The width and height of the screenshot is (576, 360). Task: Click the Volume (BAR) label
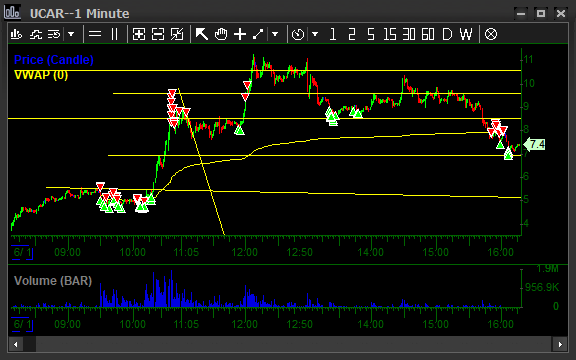53,281
